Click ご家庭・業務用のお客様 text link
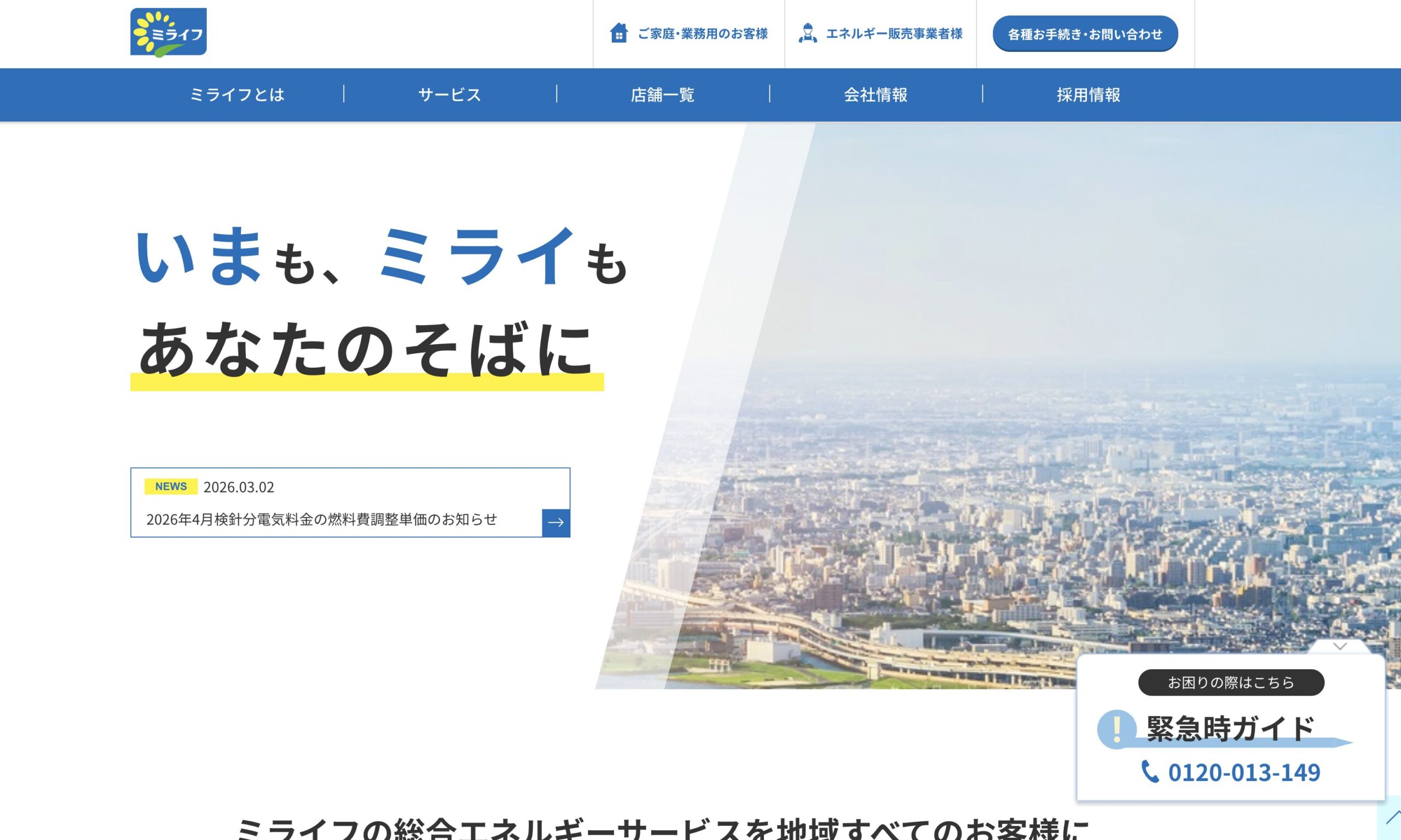This screenshot has width=1401, height=840. (702, 34)
